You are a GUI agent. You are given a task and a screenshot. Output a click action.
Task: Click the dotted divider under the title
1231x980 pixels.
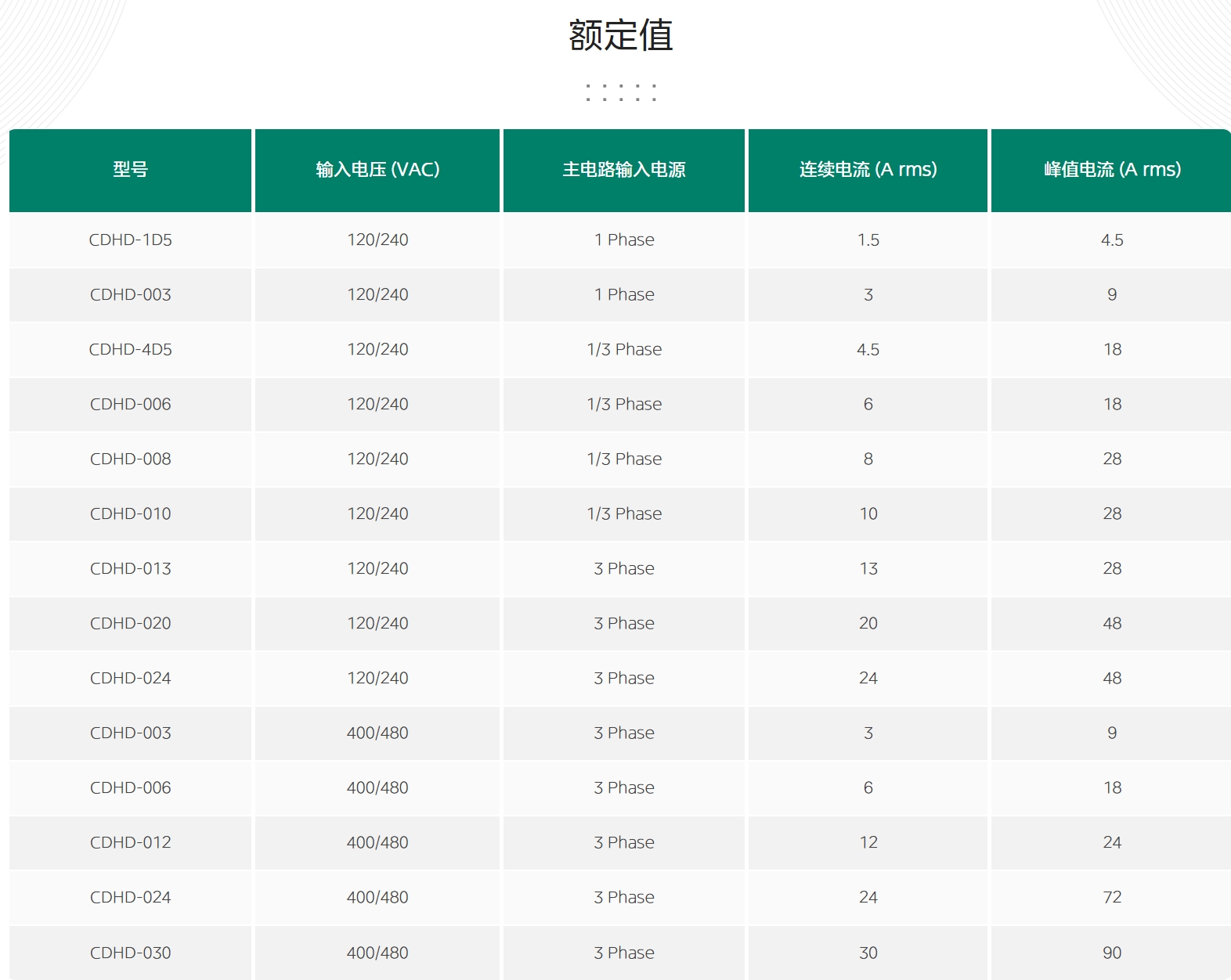620,92
